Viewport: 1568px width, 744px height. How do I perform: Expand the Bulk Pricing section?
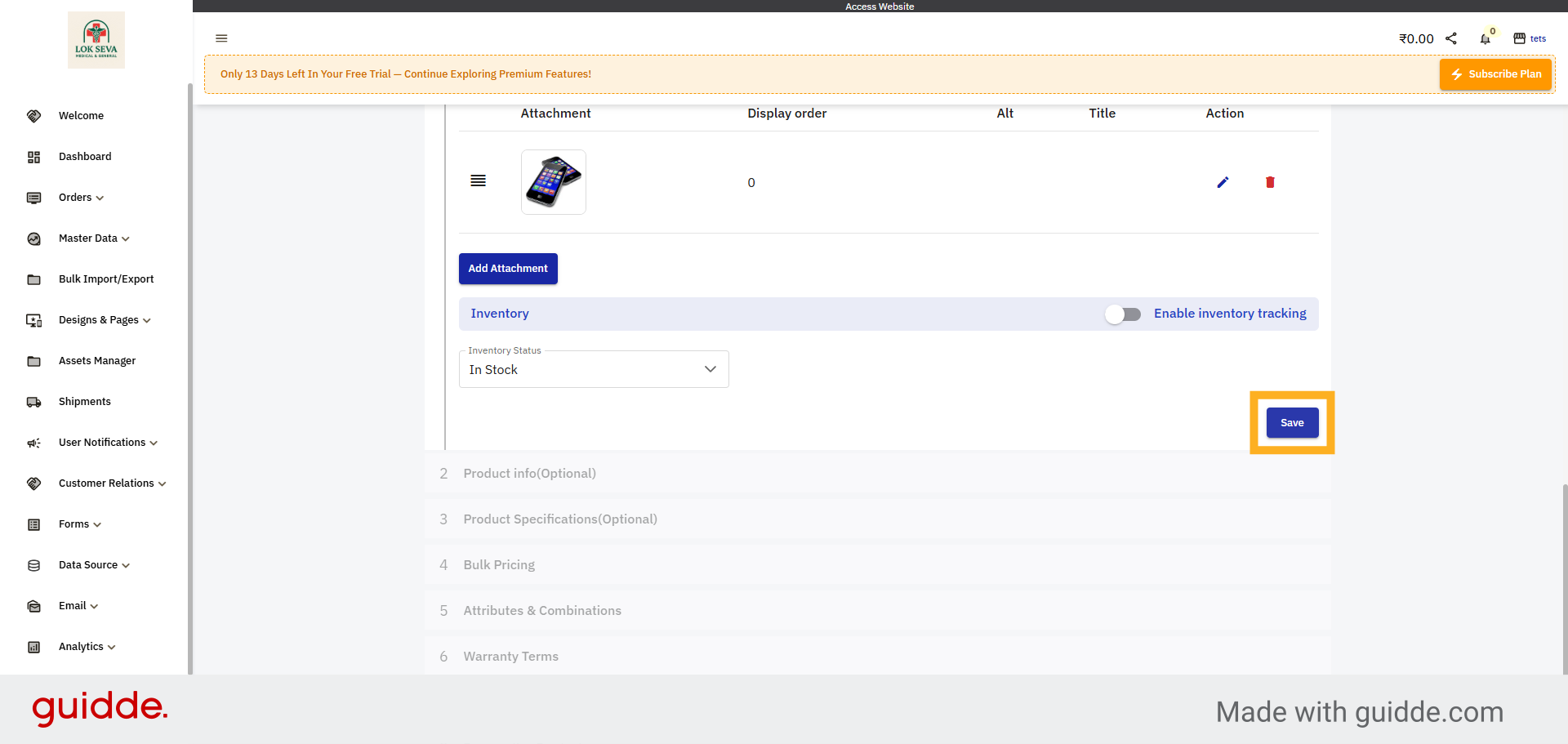(498, 564)
